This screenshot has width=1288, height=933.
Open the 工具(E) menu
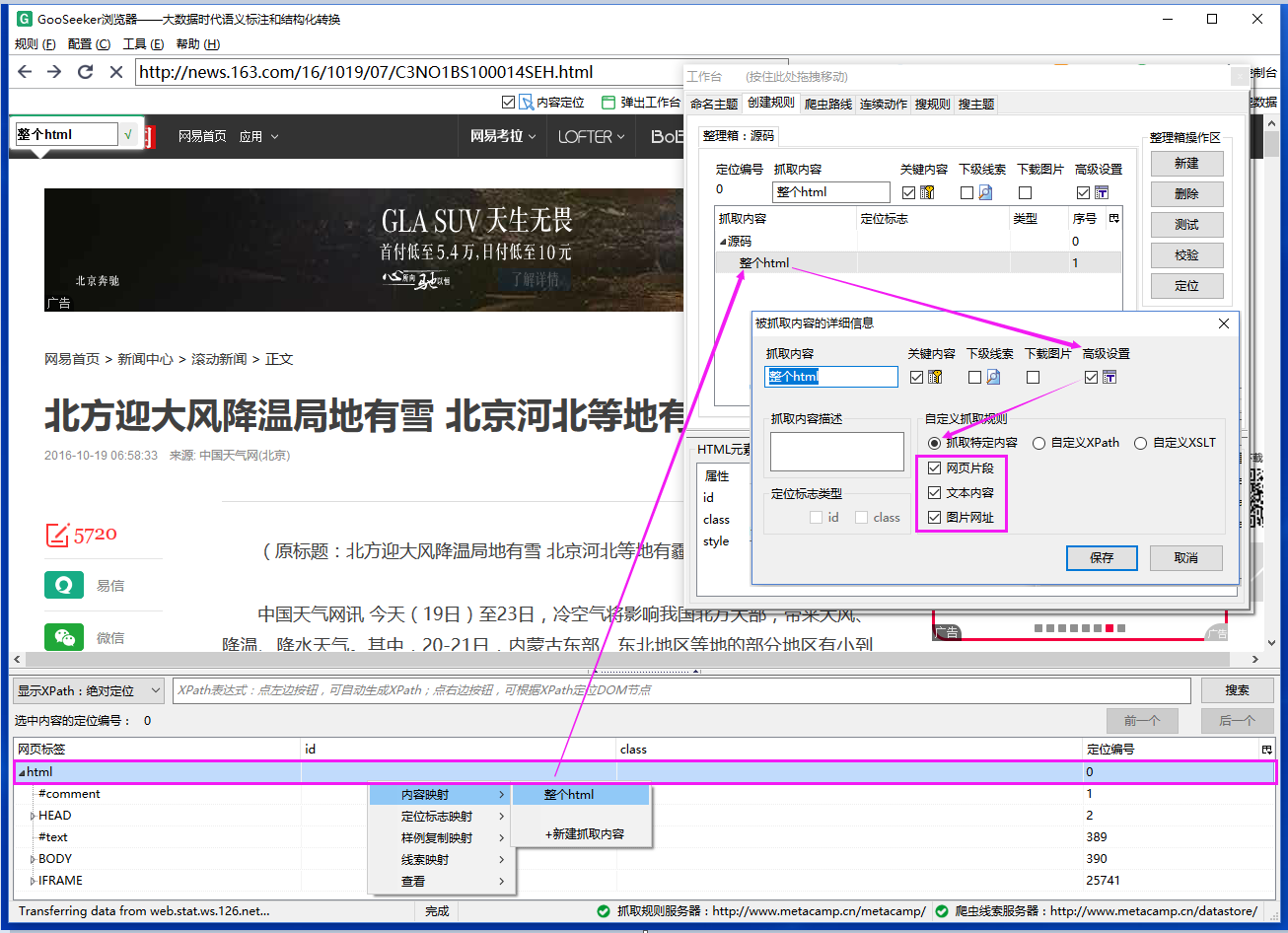click(x=143, y=43)
